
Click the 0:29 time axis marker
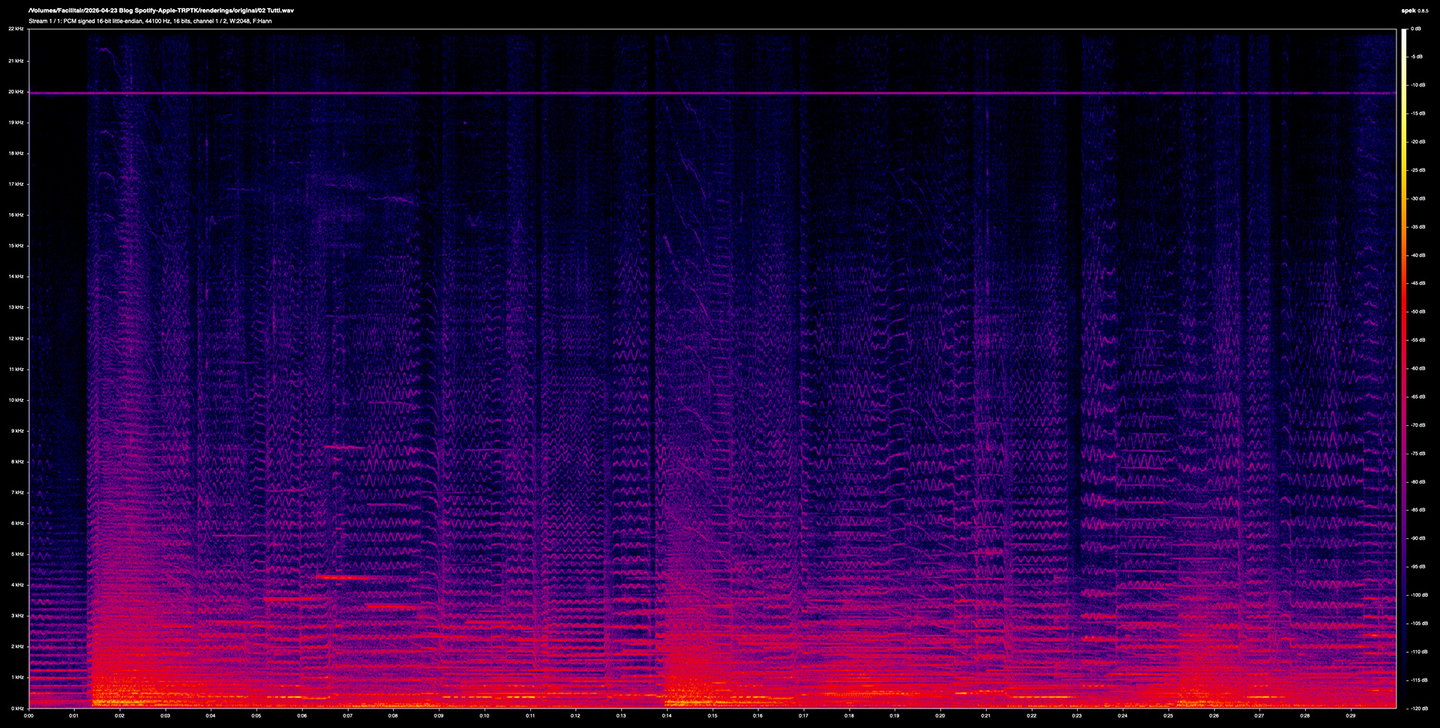click(x=1350, y=716)
